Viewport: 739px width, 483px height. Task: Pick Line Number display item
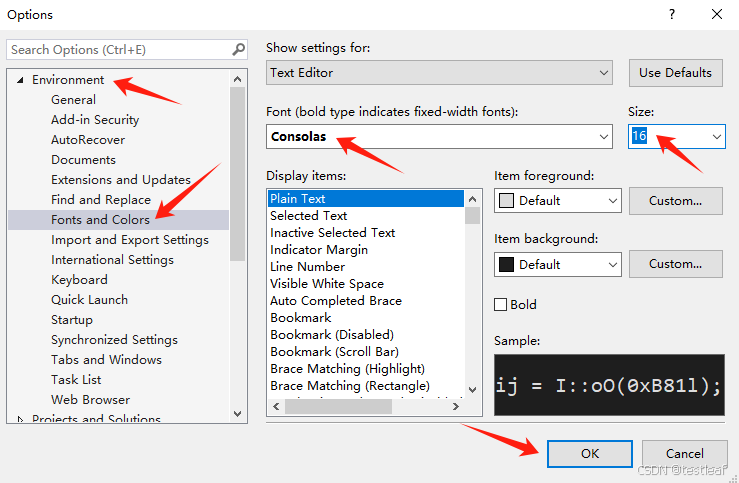click(x=307, y=267)
